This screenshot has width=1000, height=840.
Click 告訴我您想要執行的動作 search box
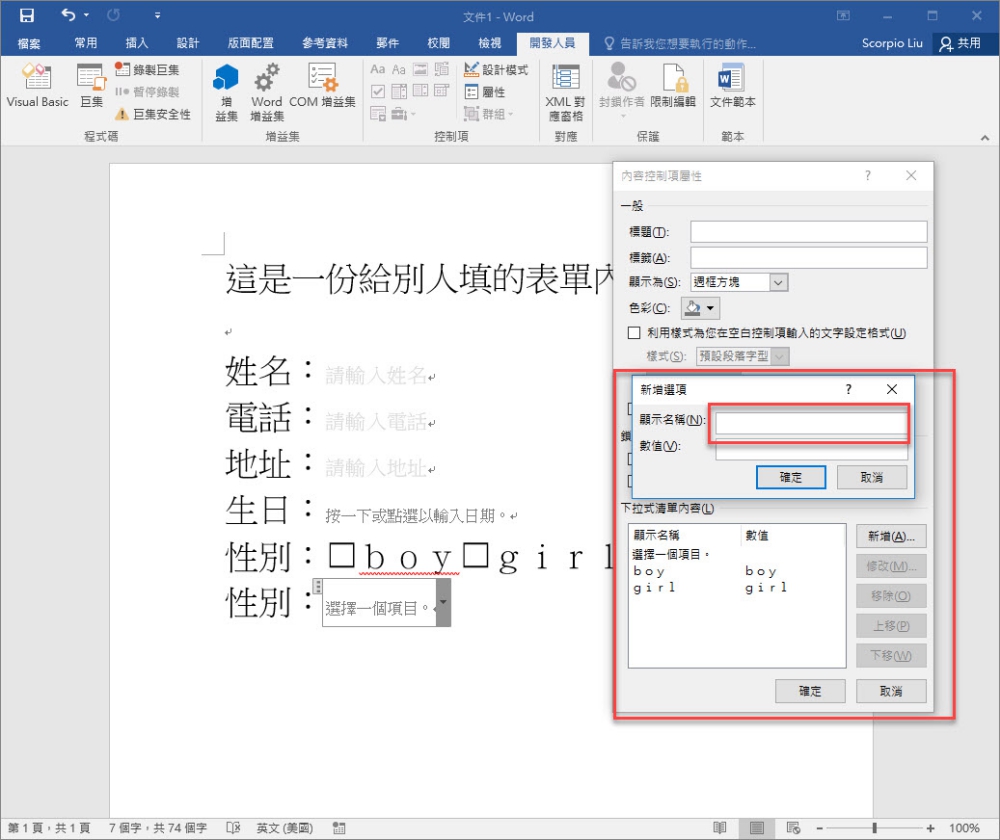click(x=680, y=43)
